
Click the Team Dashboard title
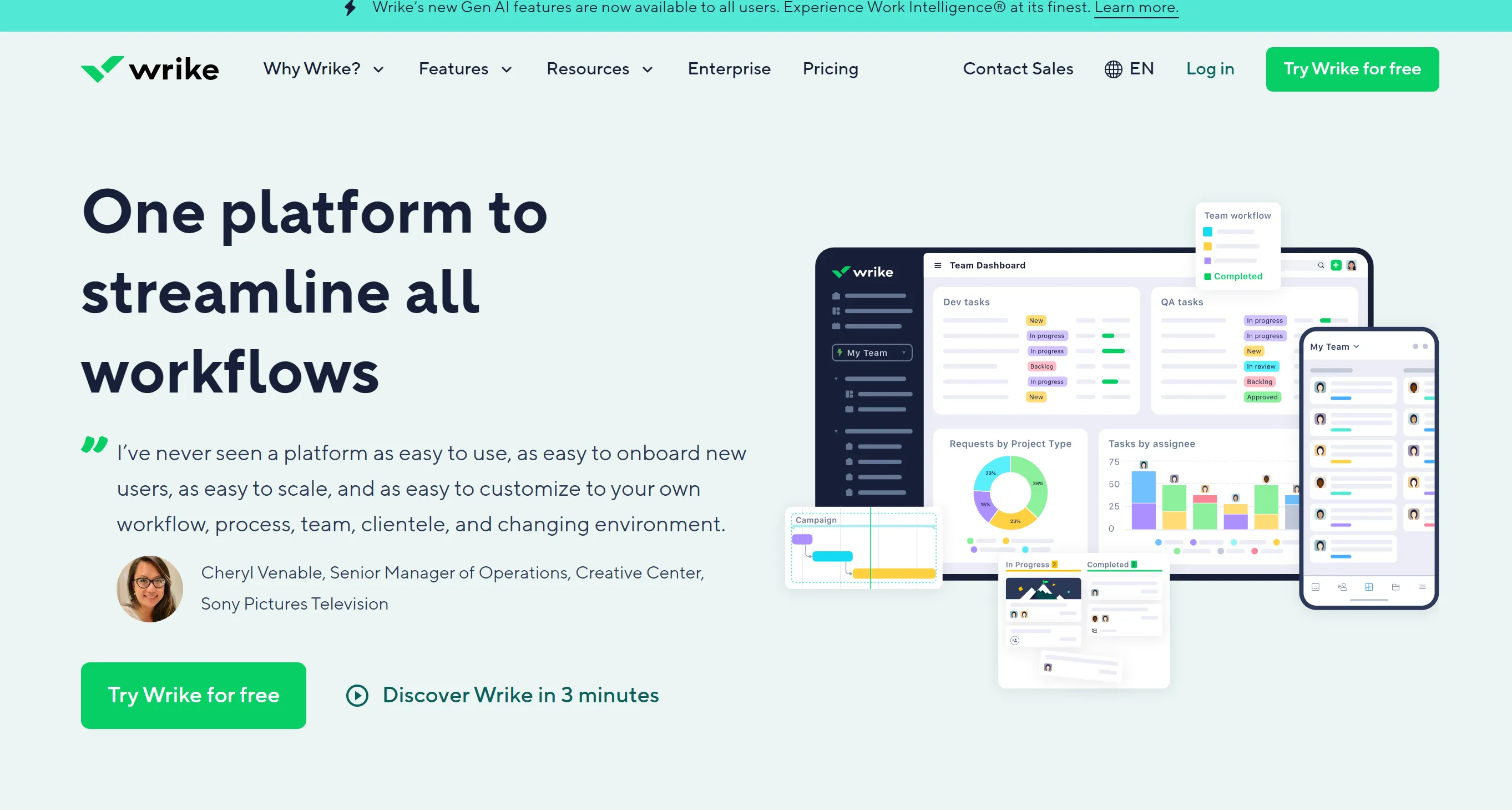coord(987,265)
